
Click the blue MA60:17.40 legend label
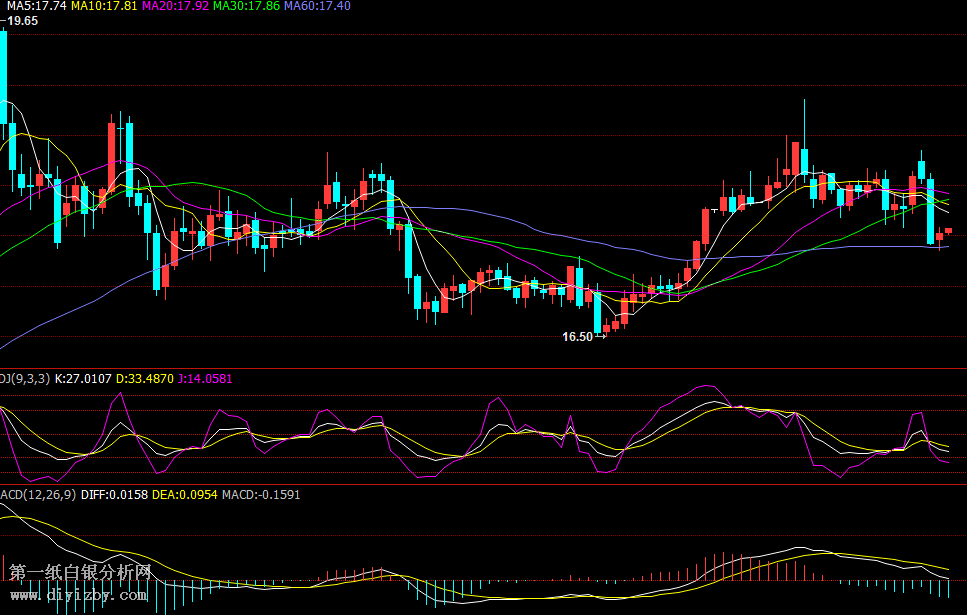click(317, 6)
